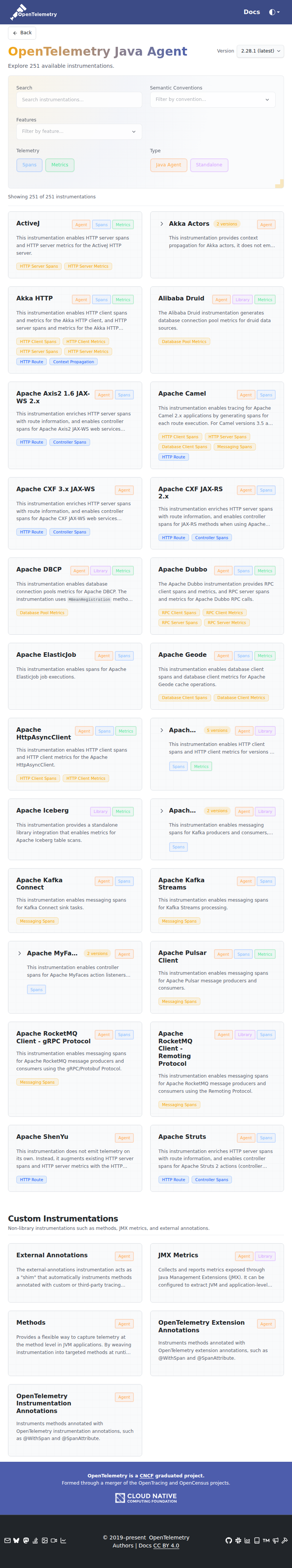Click the Back button

pyautogui.click(x=22, y=33)
